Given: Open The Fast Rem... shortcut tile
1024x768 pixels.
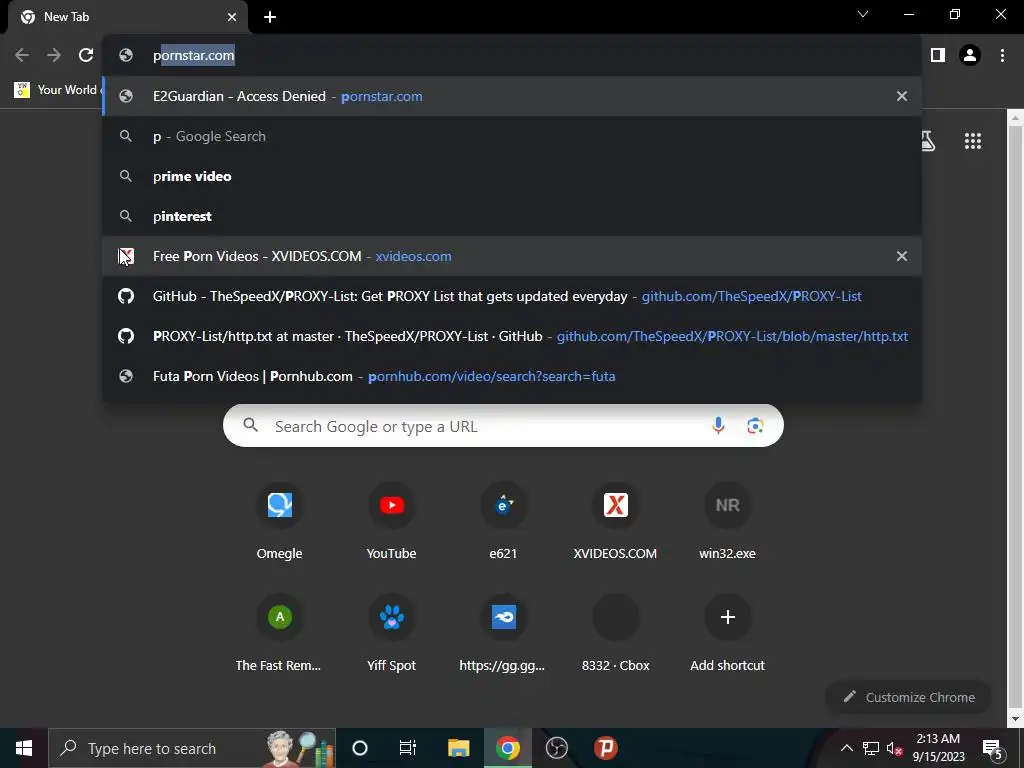Looking at the screenshot, I should coord(280,634).
